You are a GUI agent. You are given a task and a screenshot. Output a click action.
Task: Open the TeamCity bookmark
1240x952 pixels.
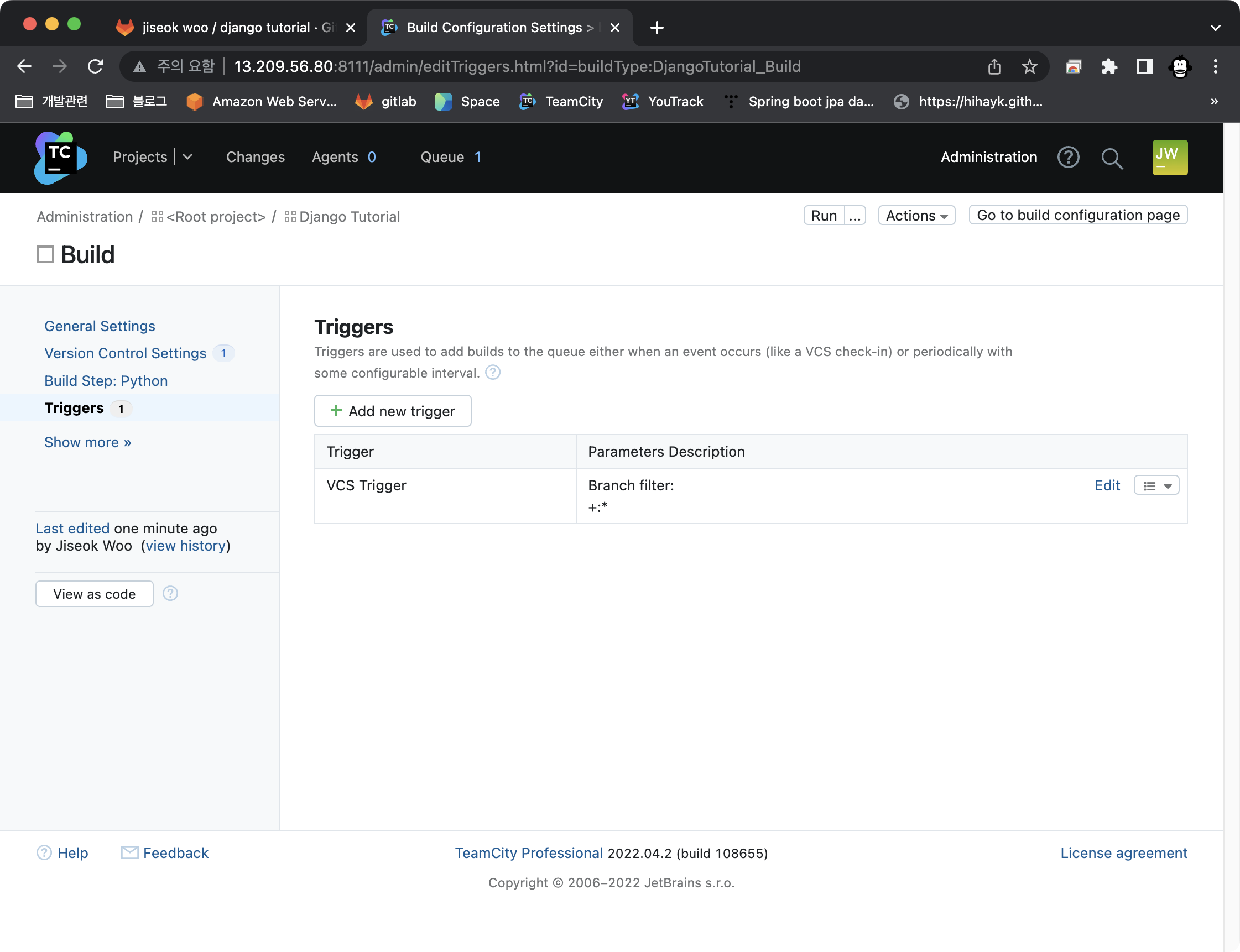[561, 101]
